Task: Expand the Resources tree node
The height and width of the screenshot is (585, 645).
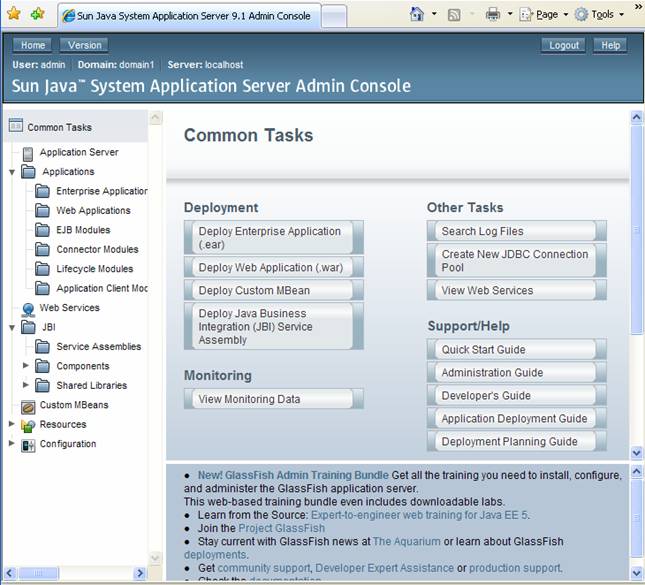Action: (12, 424)
